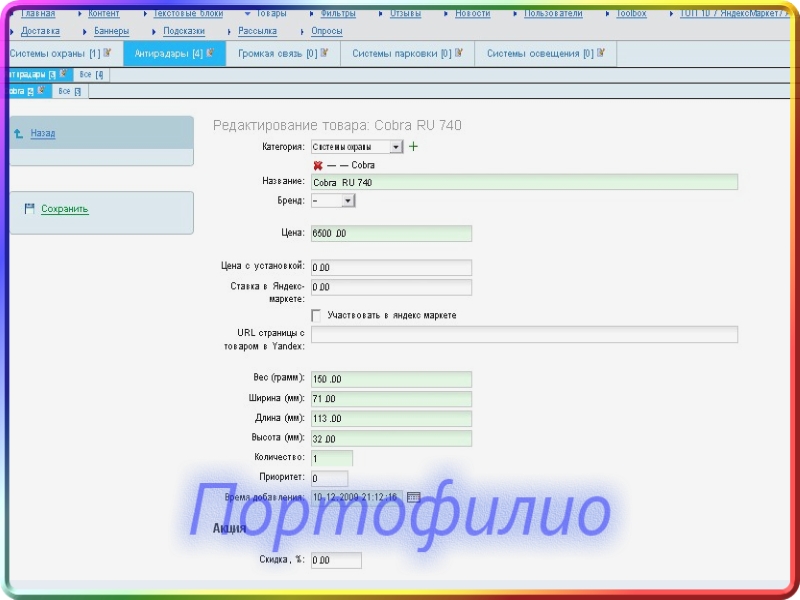Click Время добавления date field

click(x=357, y=497)
